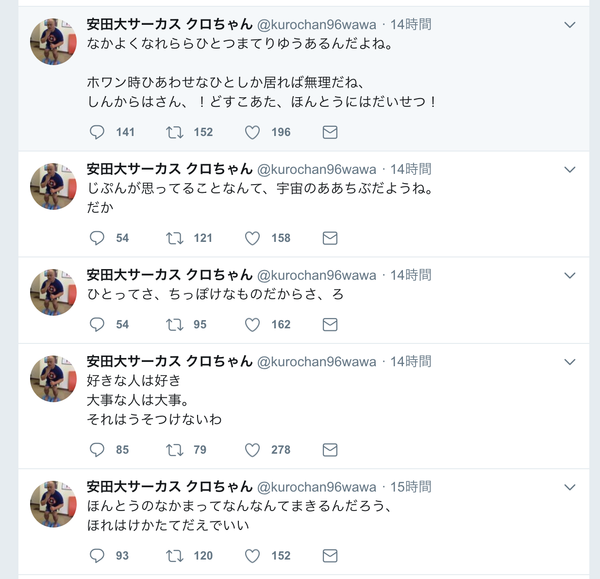Open chevron menu on tweet with 162 likes
Screen dimensions: 600x579
click(570, 275)
